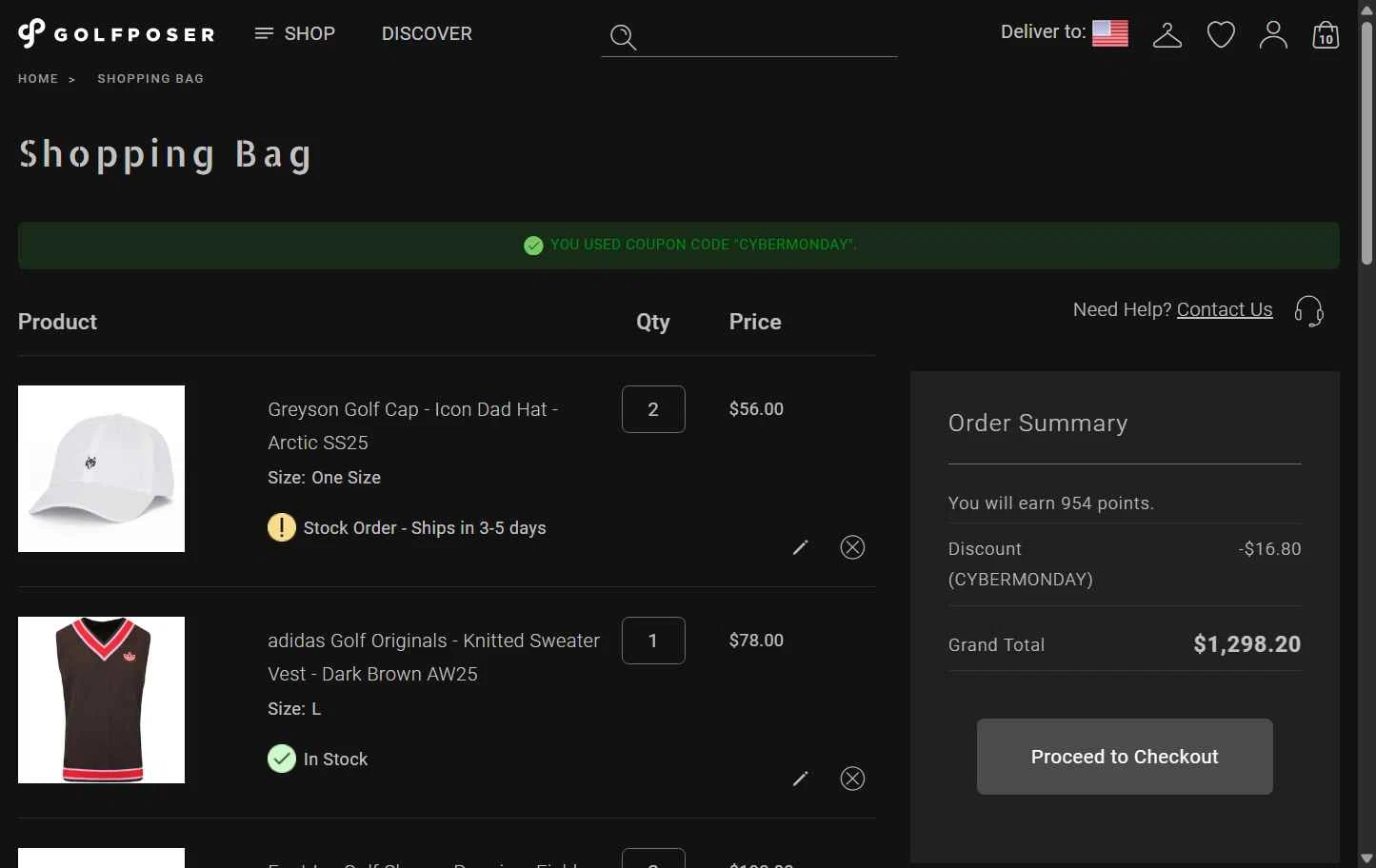Click the SHOPPING BAG breadcrumb
The image size is (1376, 868).
coord(150,79)
